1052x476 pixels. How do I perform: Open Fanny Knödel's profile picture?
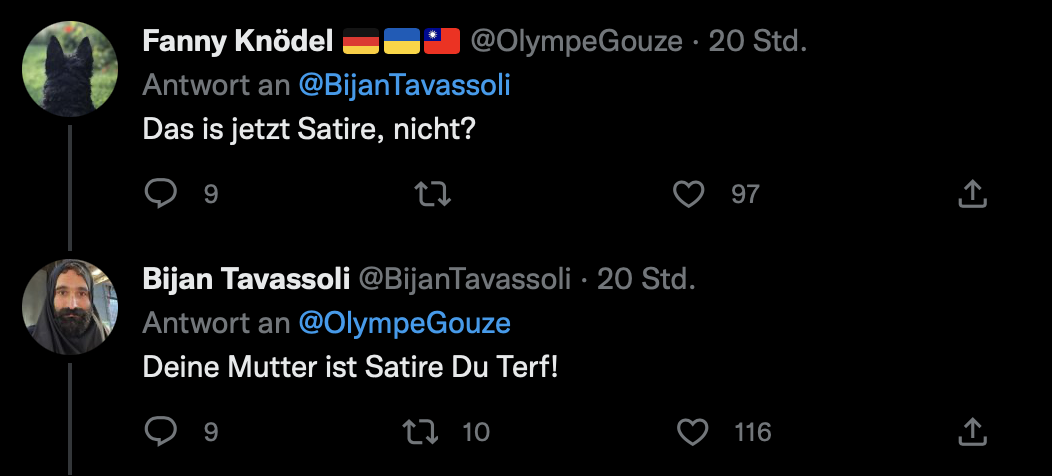pyautogui.click(x=70, y=69)
